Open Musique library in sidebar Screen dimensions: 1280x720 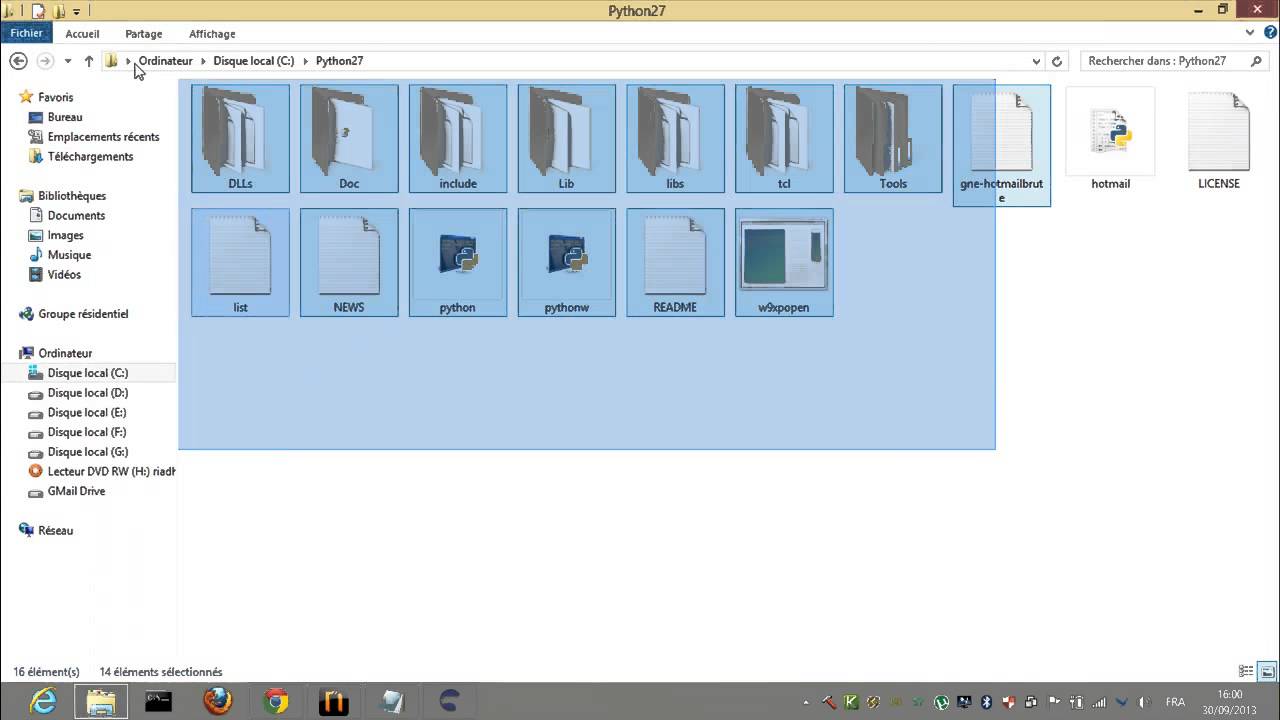point(70,255)
